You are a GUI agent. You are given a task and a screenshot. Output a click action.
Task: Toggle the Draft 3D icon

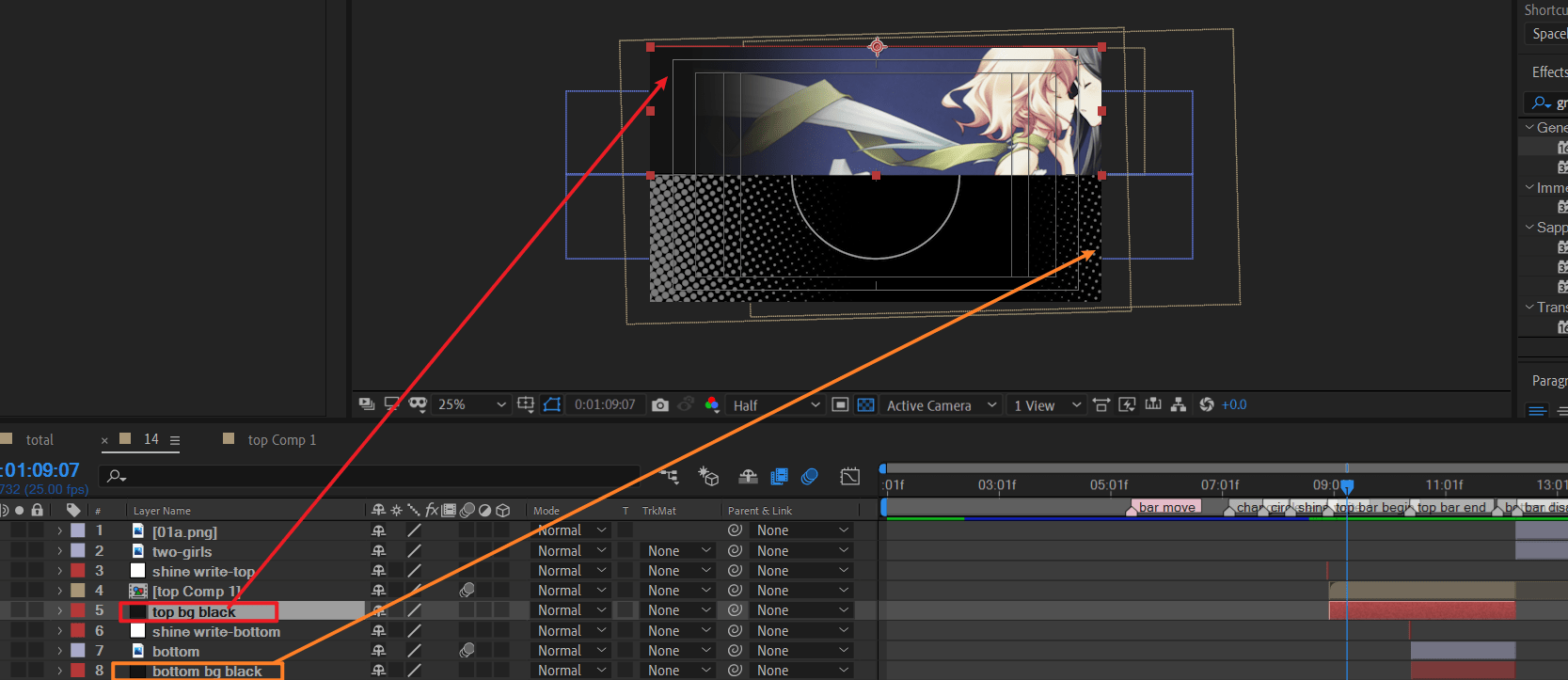[x=709, y=477]
